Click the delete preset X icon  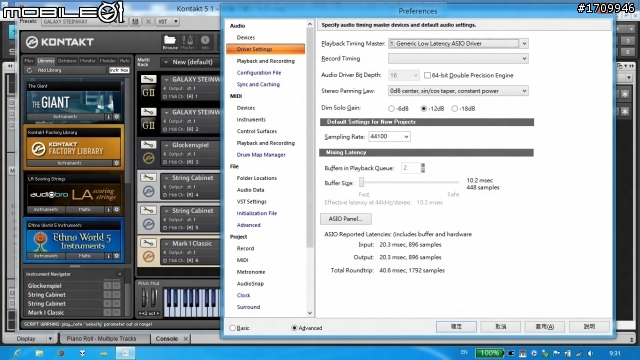(x=148, y=21)
